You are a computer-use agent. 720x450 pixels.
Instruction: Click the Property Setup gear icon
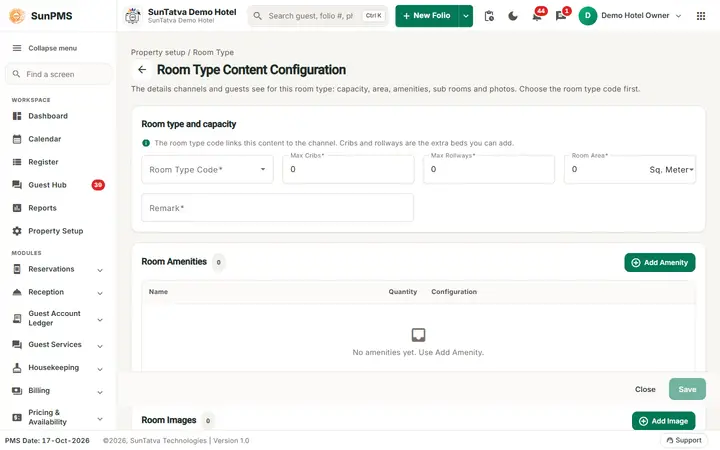pos(17,231)
